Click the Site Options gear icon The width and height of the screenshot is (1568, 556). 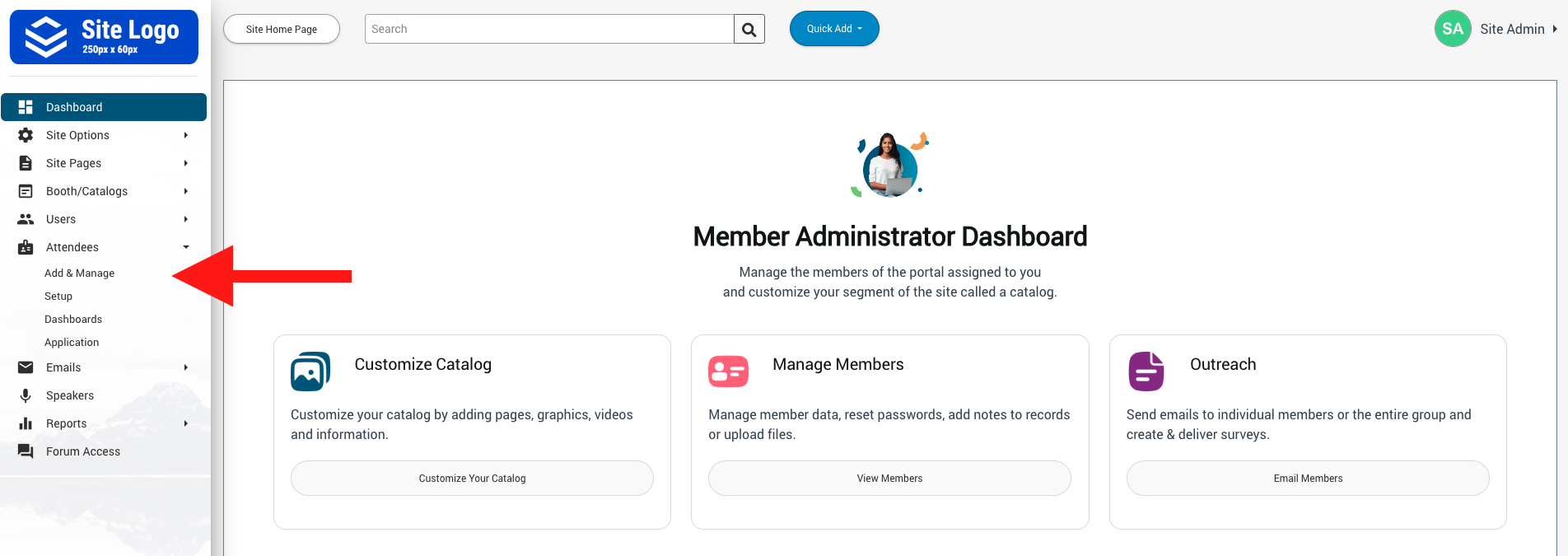26,135
